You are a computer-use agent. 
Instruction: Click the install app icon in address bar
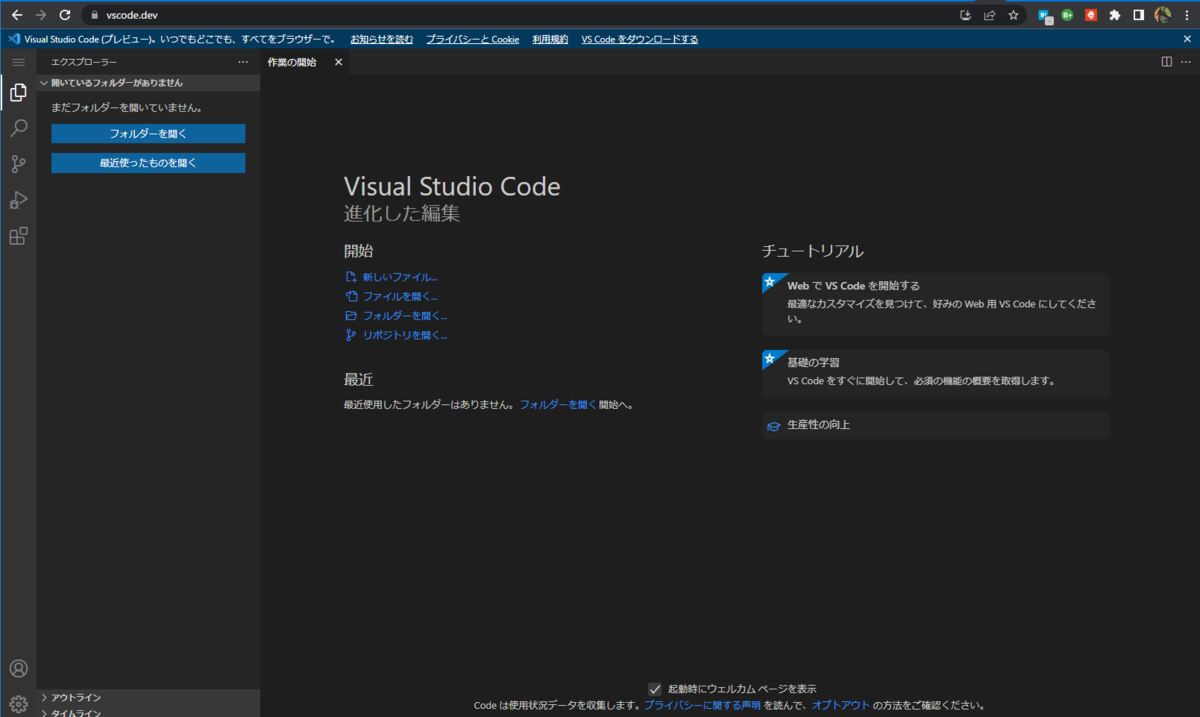point(965,15)
